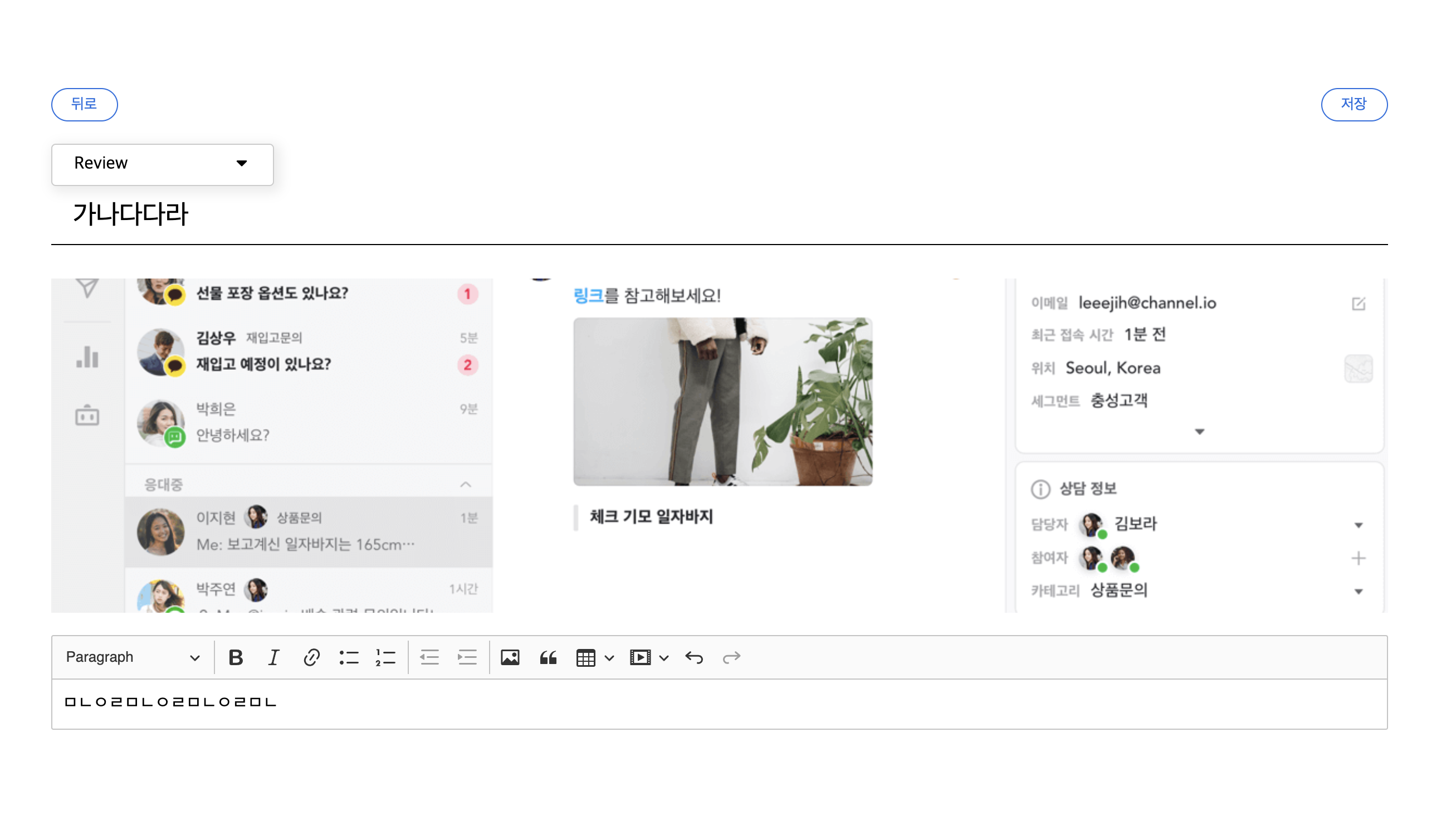Click the embedded chat screenshot image
This screenshot has height=820, width=1456.
[x=718, y=445]
